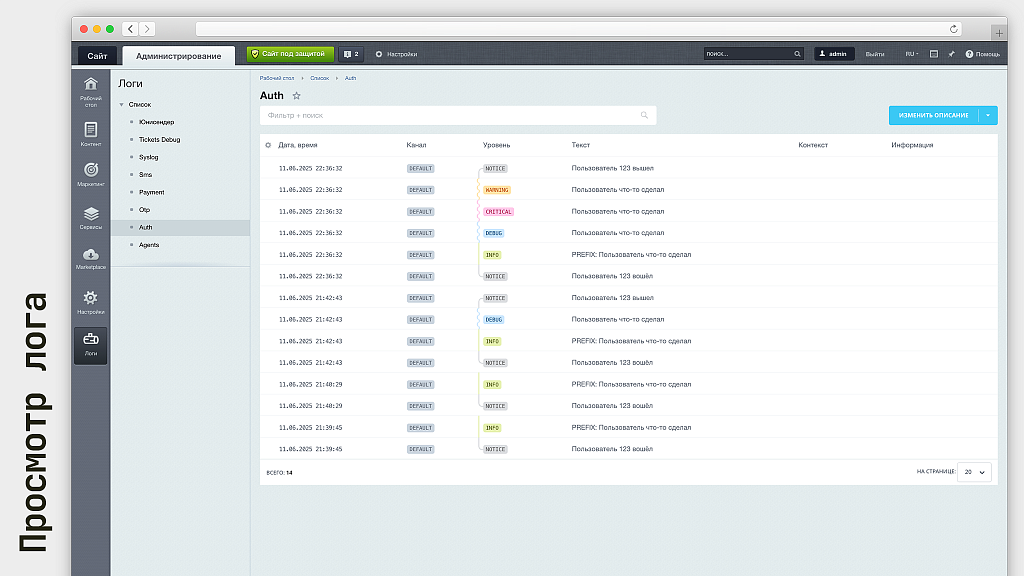Viewport: 1024px width, 576px height.
Task: Open the RU language selector
Action: 912,54
